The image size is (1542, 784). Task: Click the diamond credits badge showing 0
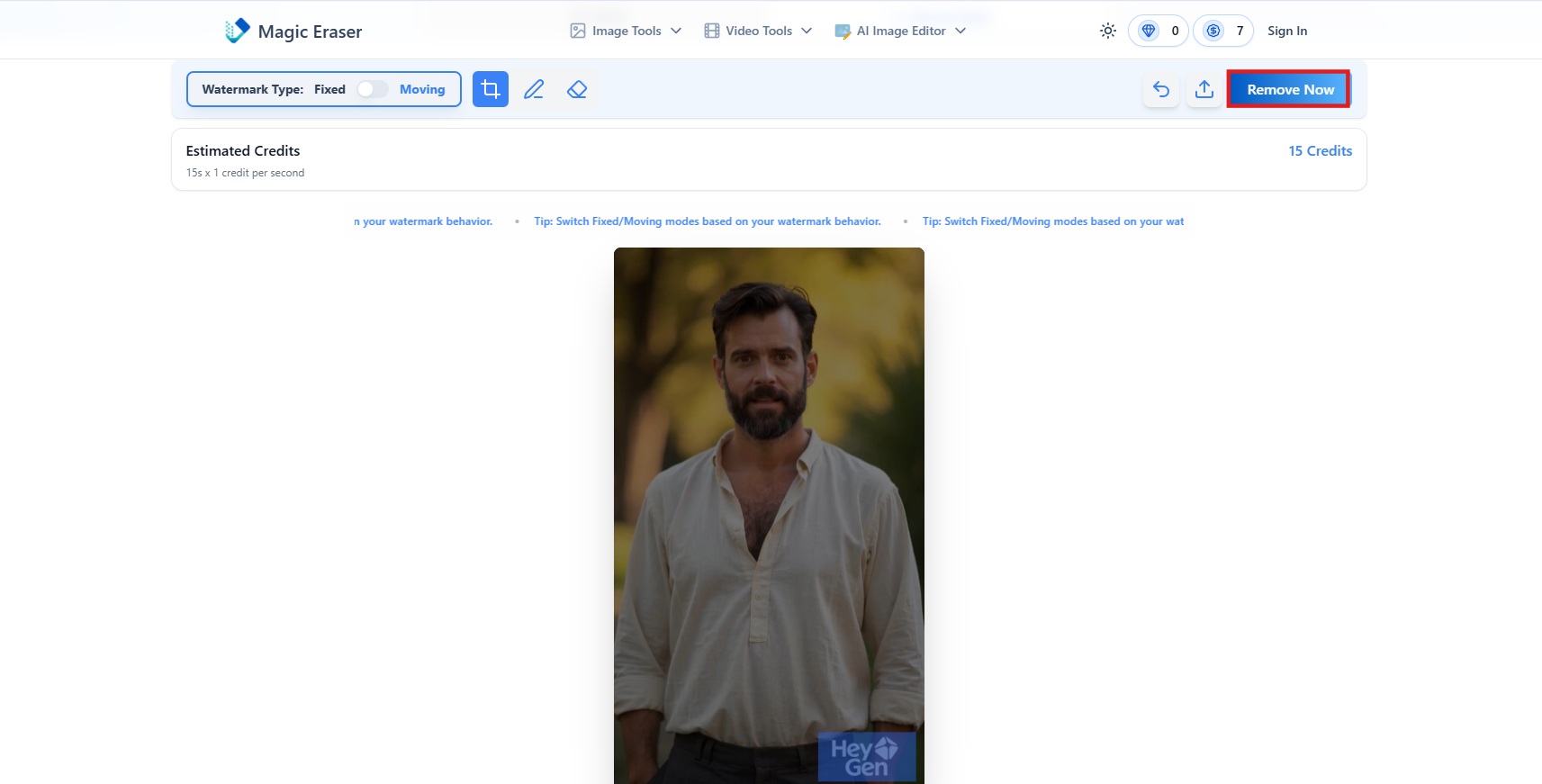pyautogui.click(x=1159, y=31)
